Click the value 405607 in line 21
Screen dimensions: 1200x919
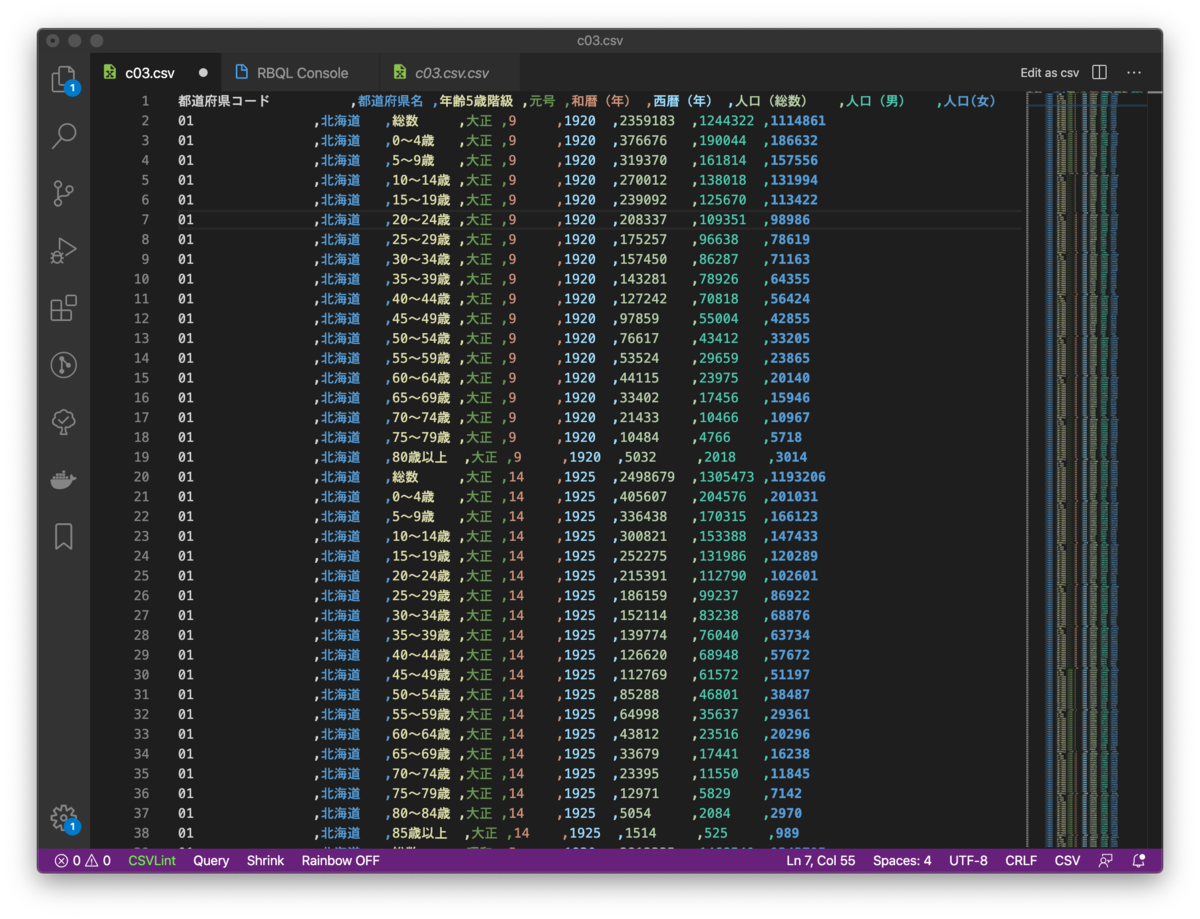[x=644, y=497]
